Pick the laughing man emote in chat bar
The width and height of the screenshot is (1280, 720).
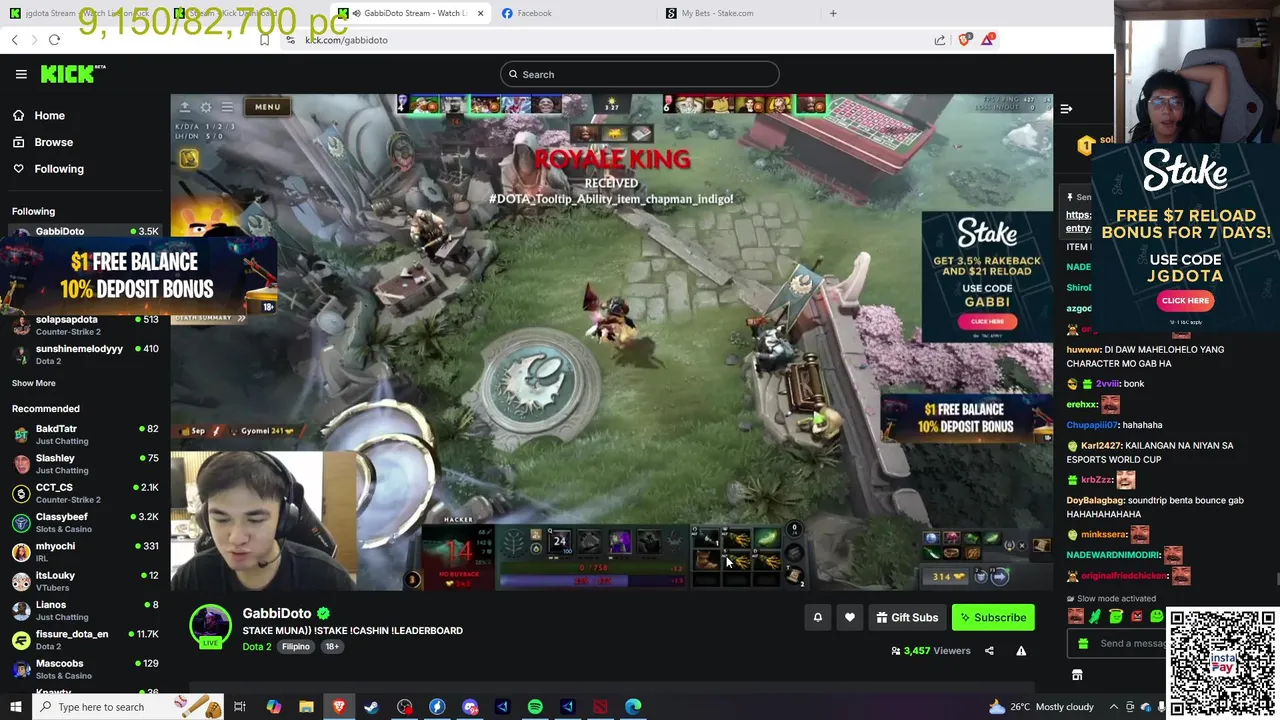1075,616
